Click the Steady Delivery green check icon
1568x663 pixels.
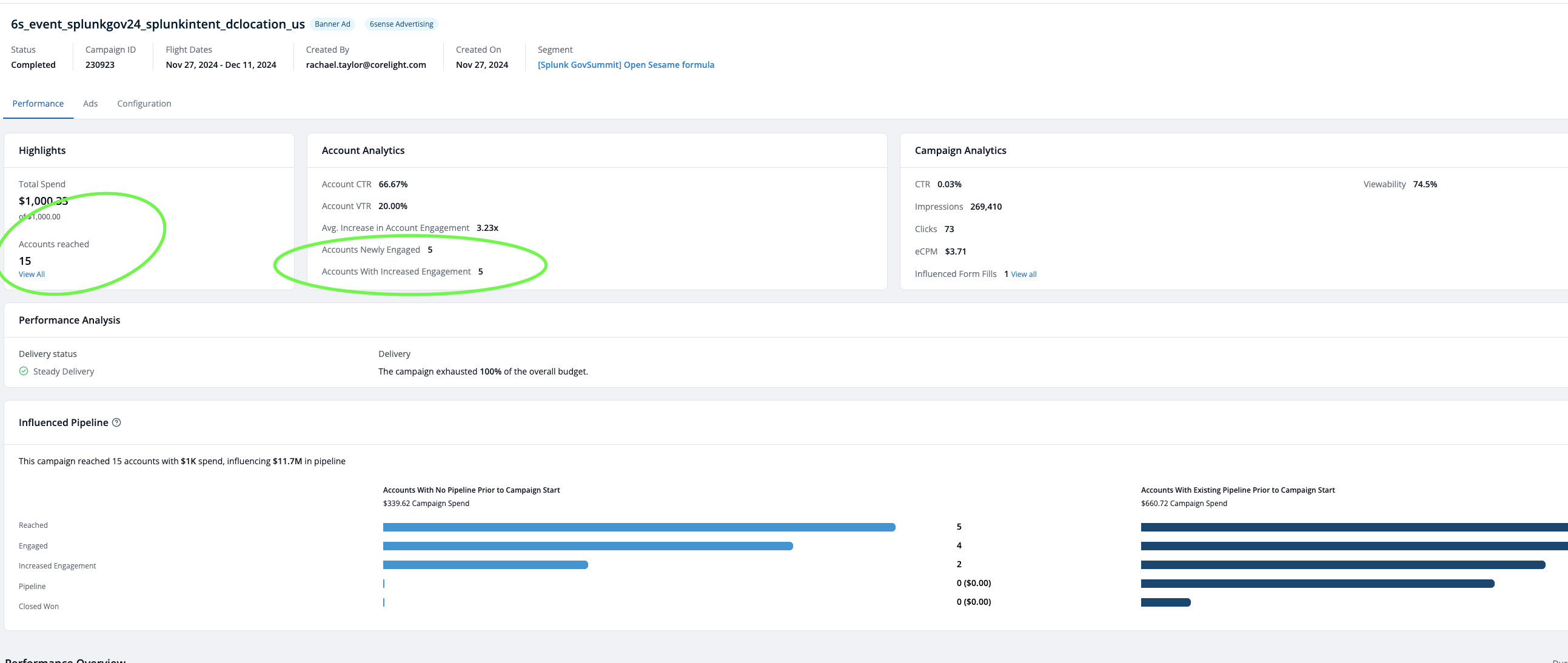[x=24, y=371]
